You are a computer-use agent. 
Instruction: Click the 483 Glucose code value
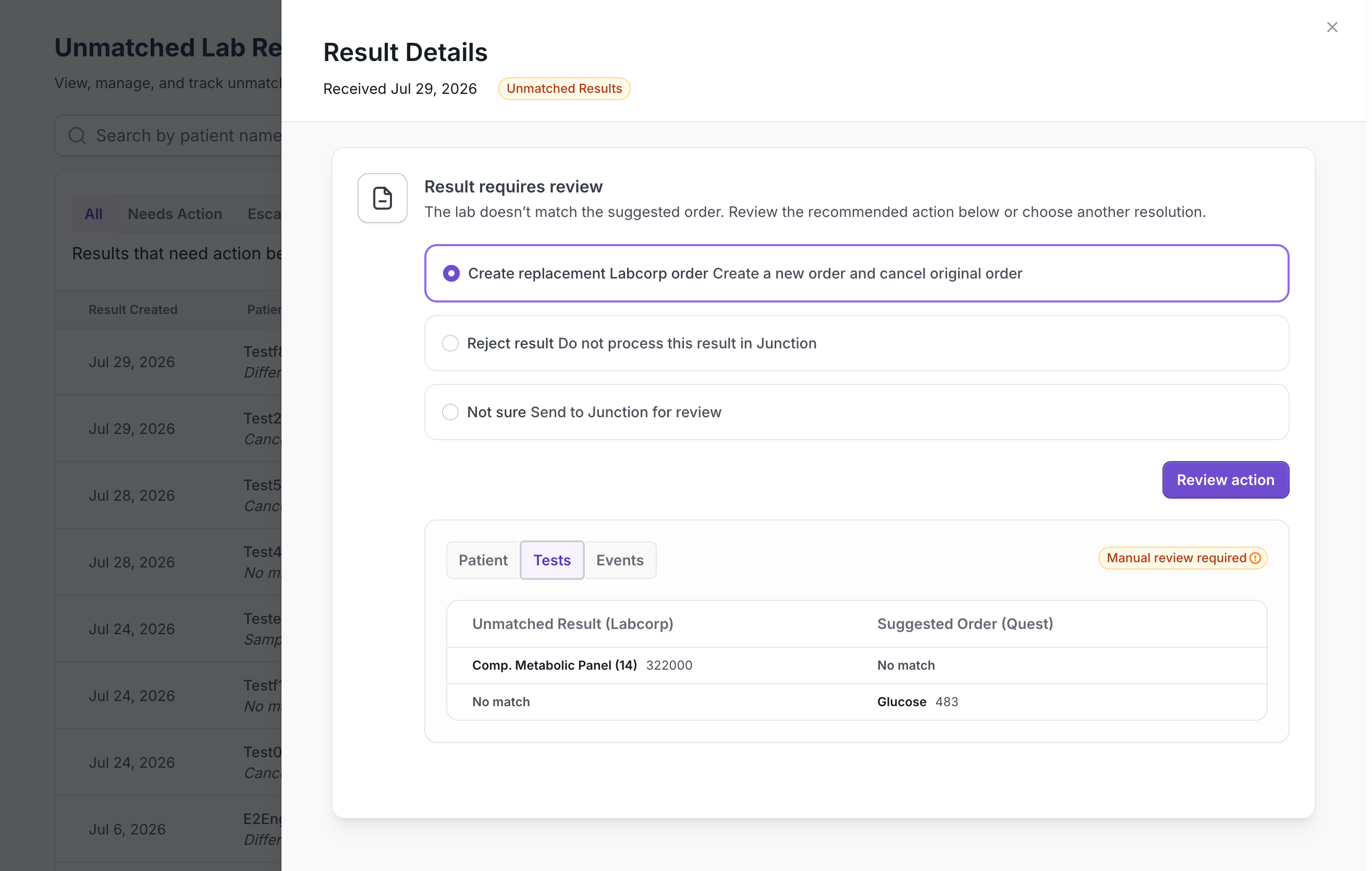tap(947, 701)
